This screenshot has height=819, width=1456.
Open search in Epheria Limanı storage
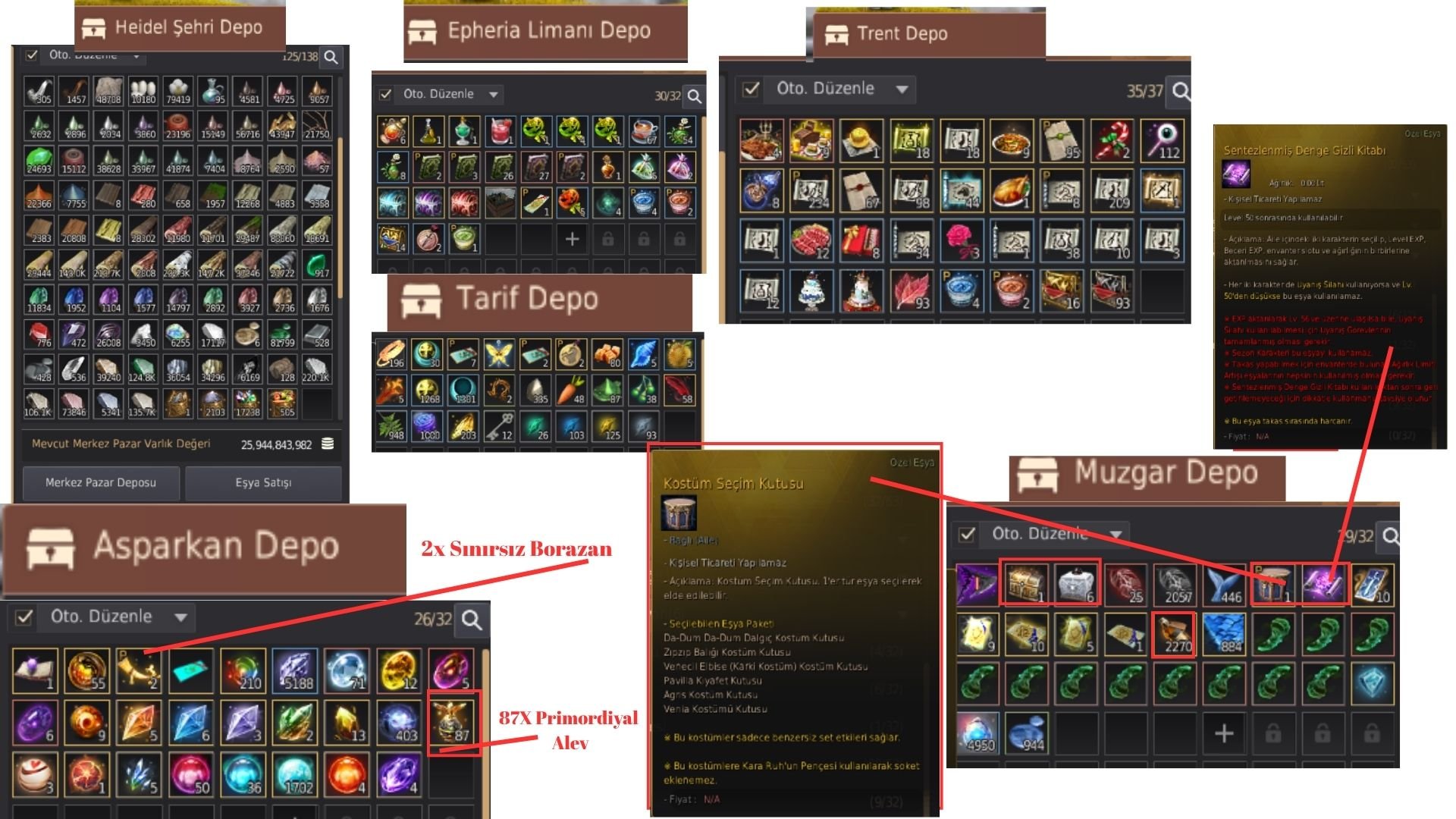694,96
